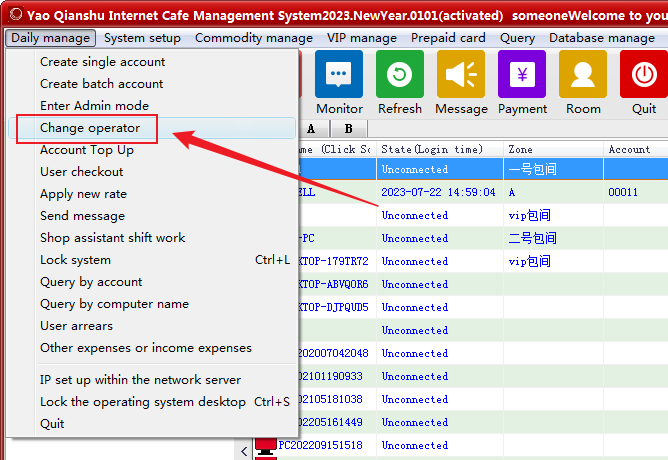
Task: Open the VIP manage menu
Action: click(362, 38)
